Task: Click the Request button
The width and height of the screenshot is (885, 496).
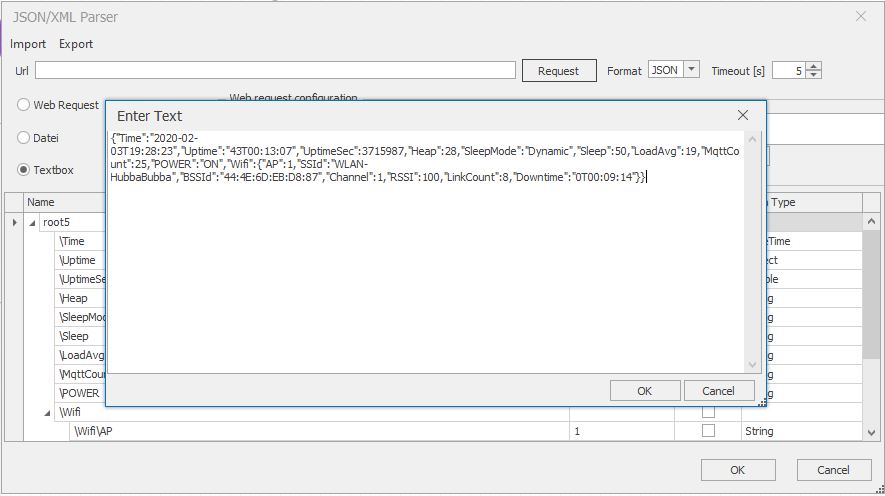Action: point(559,71)
